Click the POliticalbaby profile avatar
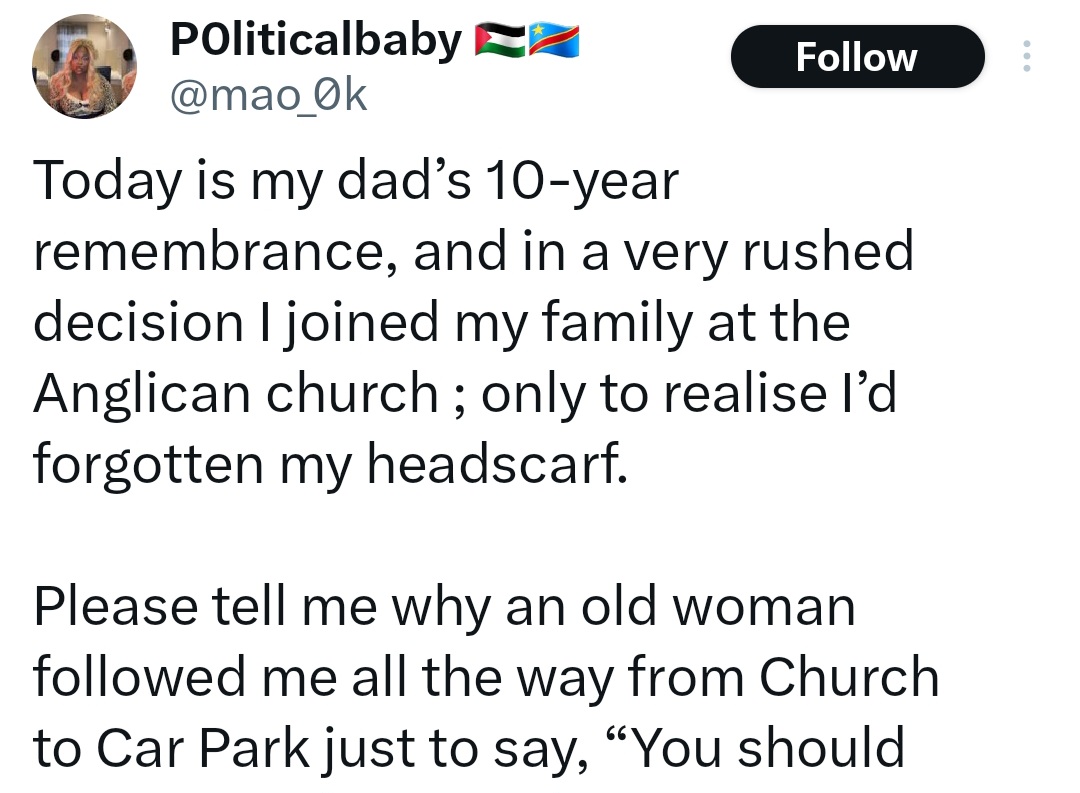The width and height of the screenshot is (1080, 793). click(84, 67)
